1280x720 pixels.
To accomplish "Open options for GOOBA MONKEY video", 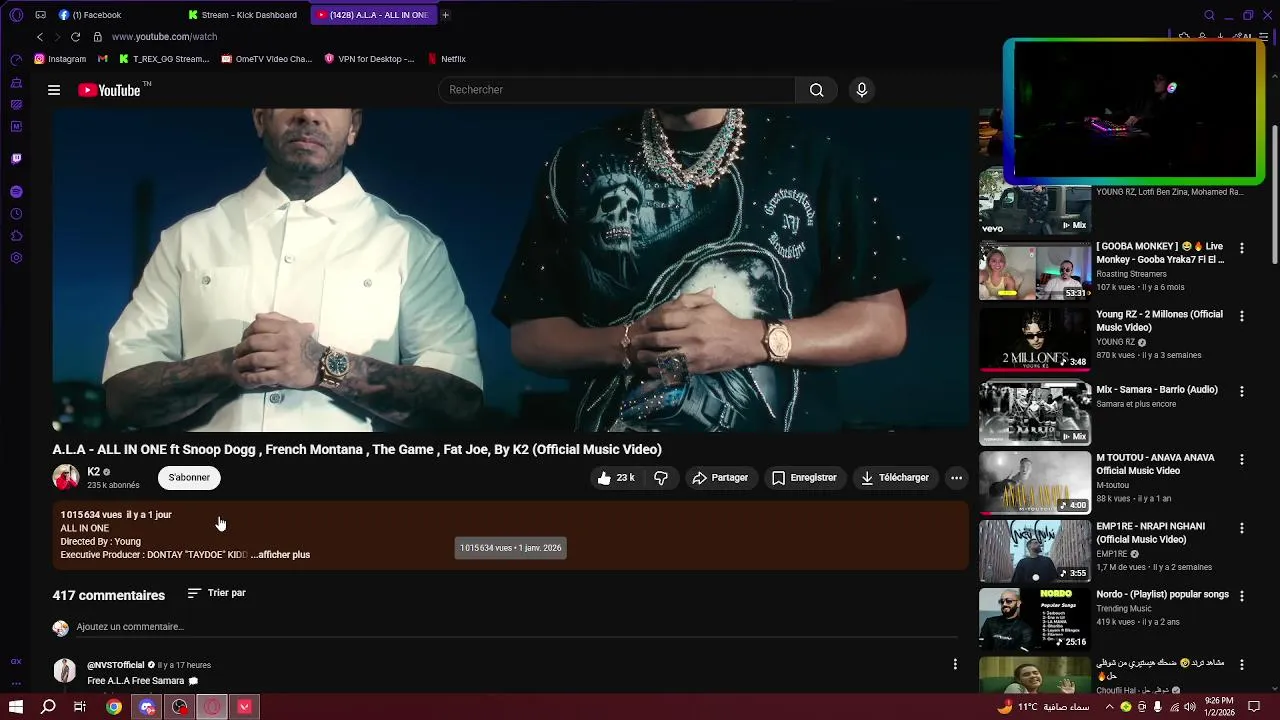I will (1242, 248).
